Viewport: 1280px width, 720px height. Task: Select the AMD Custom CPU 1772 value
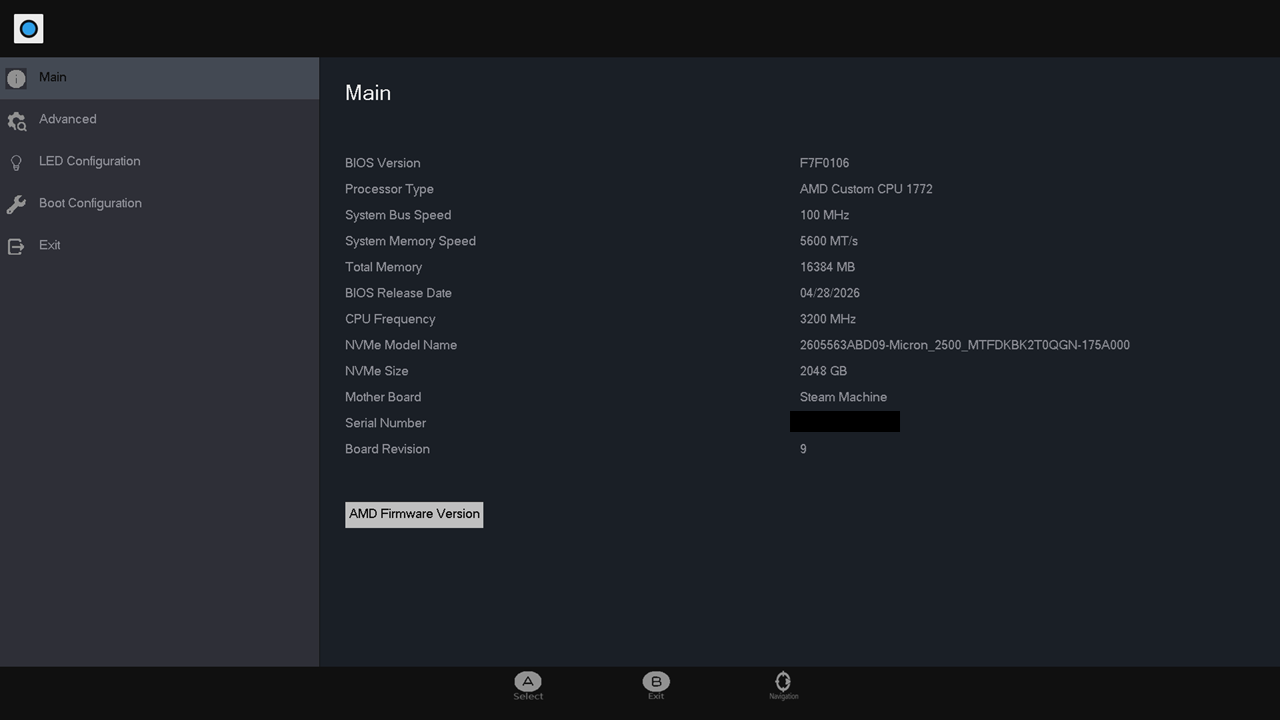pos(866,189)
